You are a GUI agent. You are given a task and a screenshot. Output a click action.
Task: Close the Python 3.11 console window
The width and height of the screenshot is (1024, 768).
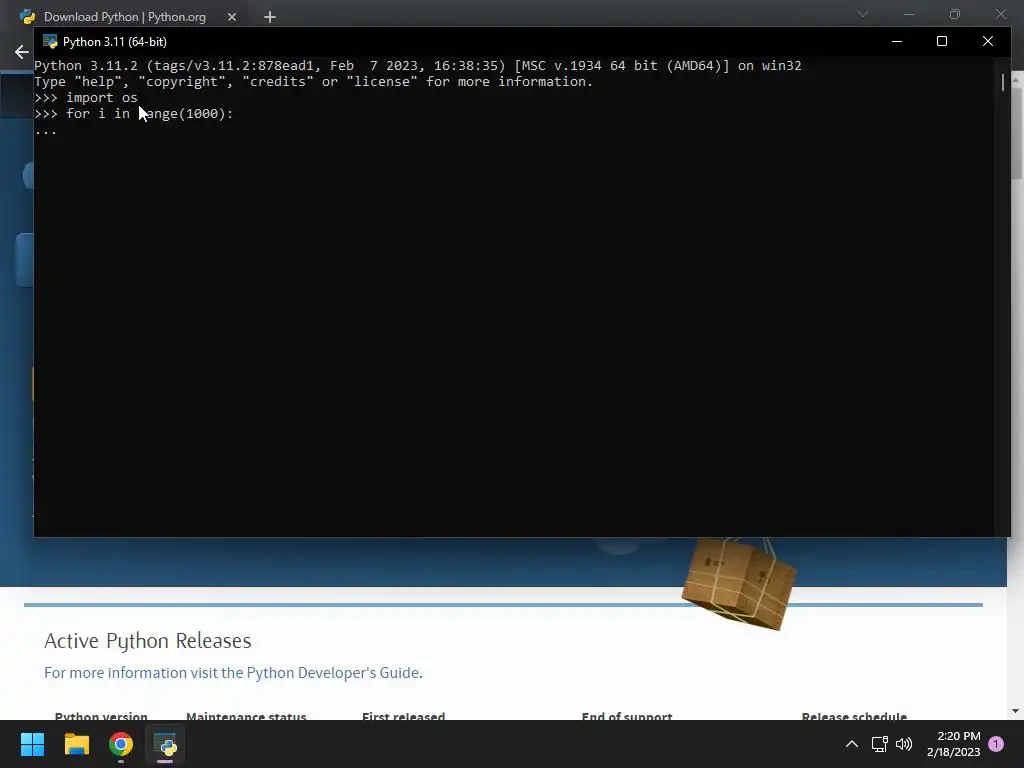click(x=987, y=41)
